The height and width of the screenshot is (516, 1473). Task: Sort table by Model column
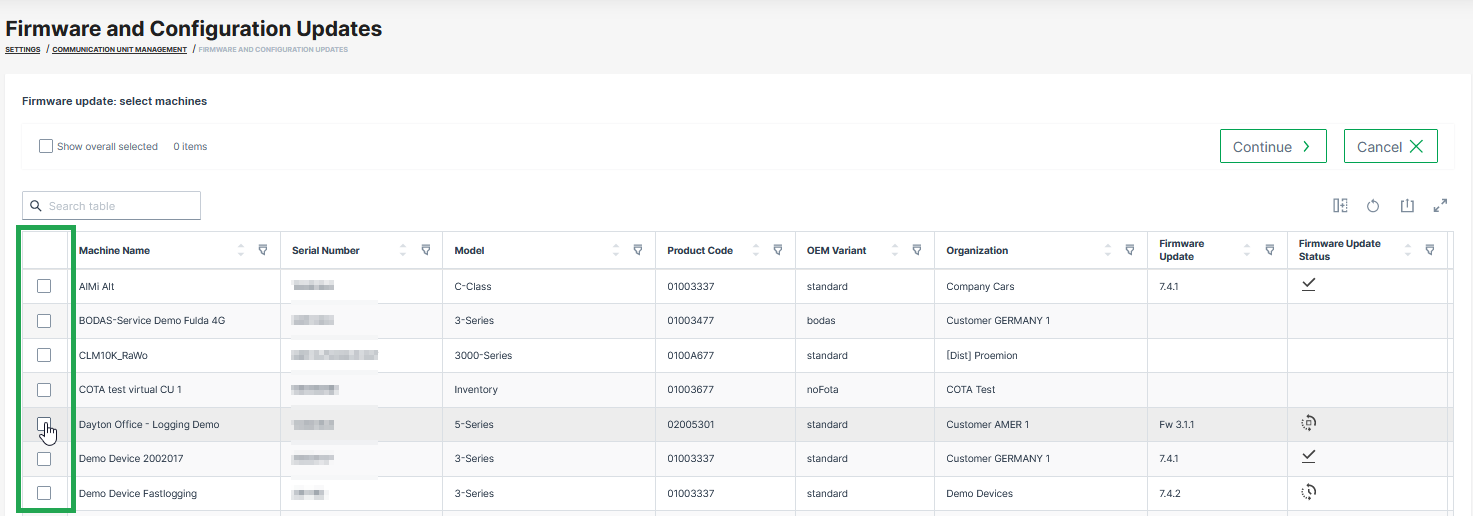coord(615,250)
